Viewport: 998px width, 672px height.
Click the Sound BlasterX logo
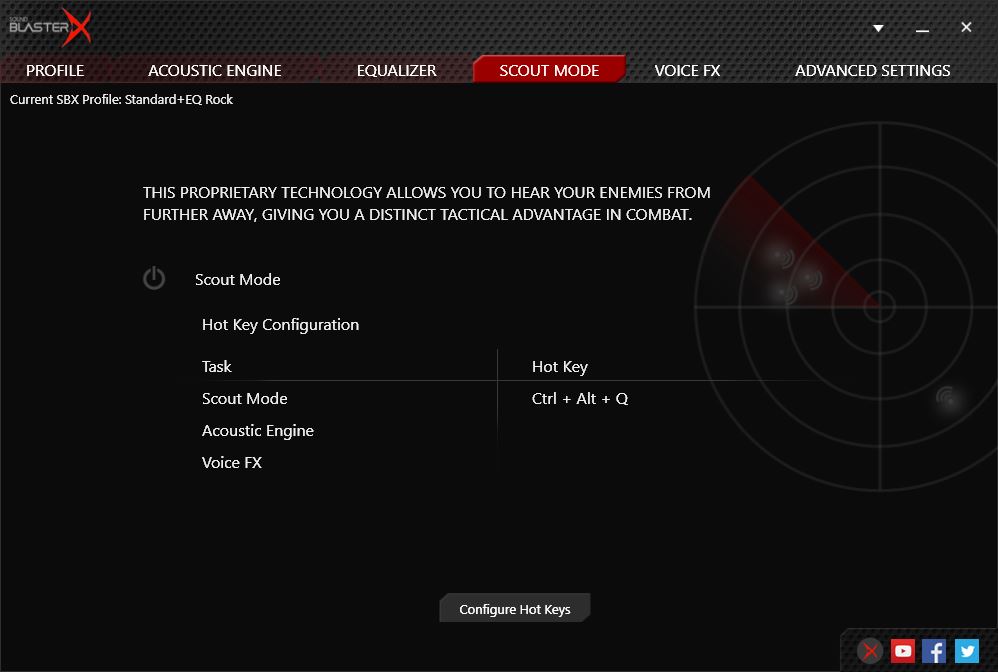[x=50, y=27]
